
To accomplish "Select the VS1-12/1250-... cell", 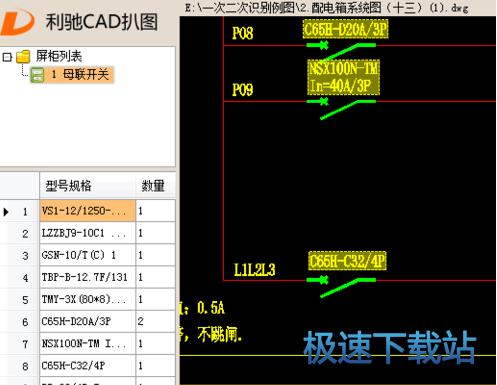I will (87, 211).
